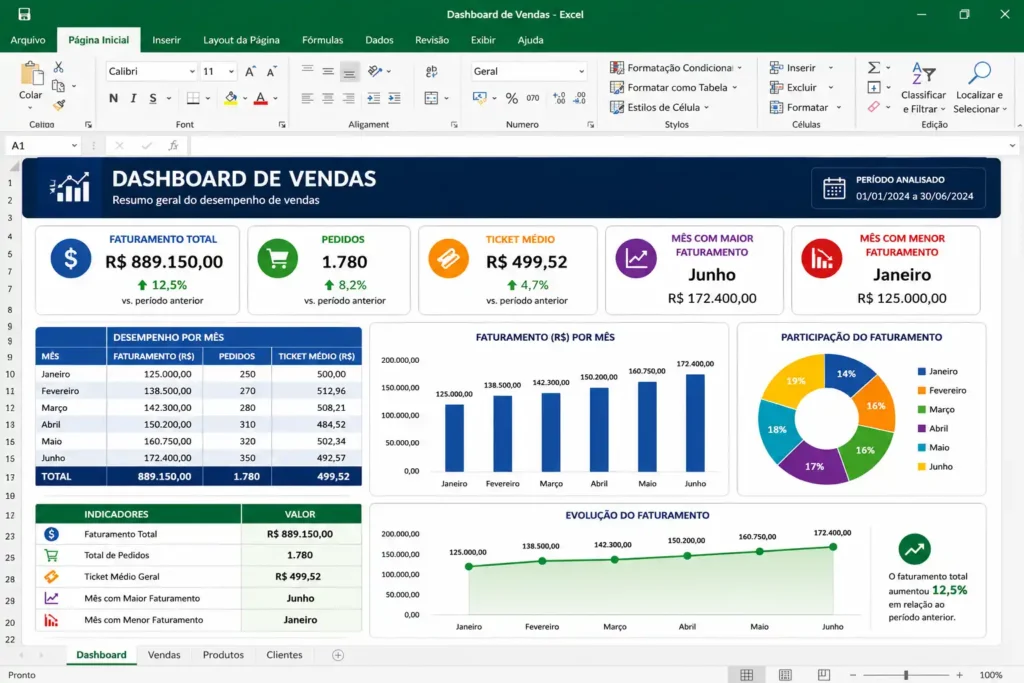1024x683 pixels.
Task: Click the increase decimal places icon
Action: [559, 98]
